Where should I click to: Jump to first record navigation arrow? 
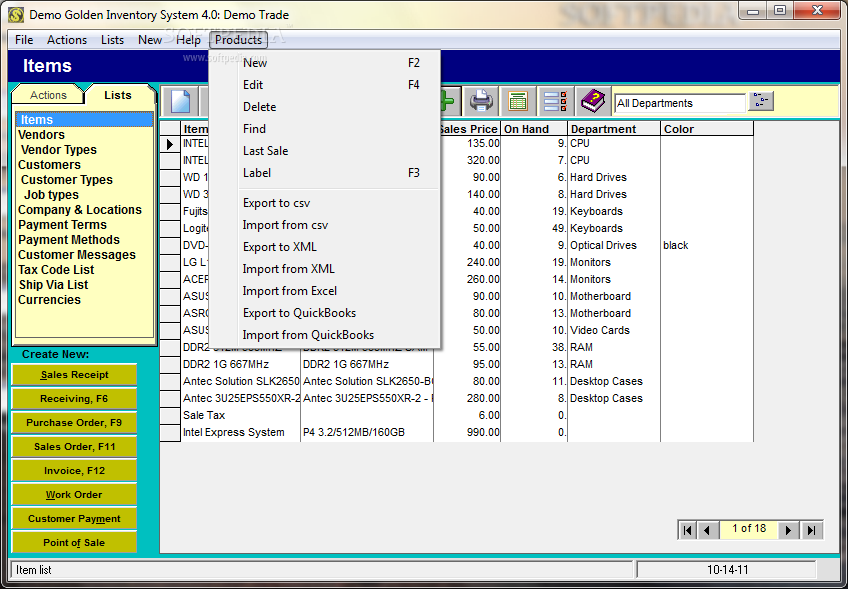(x=687, y=530)
